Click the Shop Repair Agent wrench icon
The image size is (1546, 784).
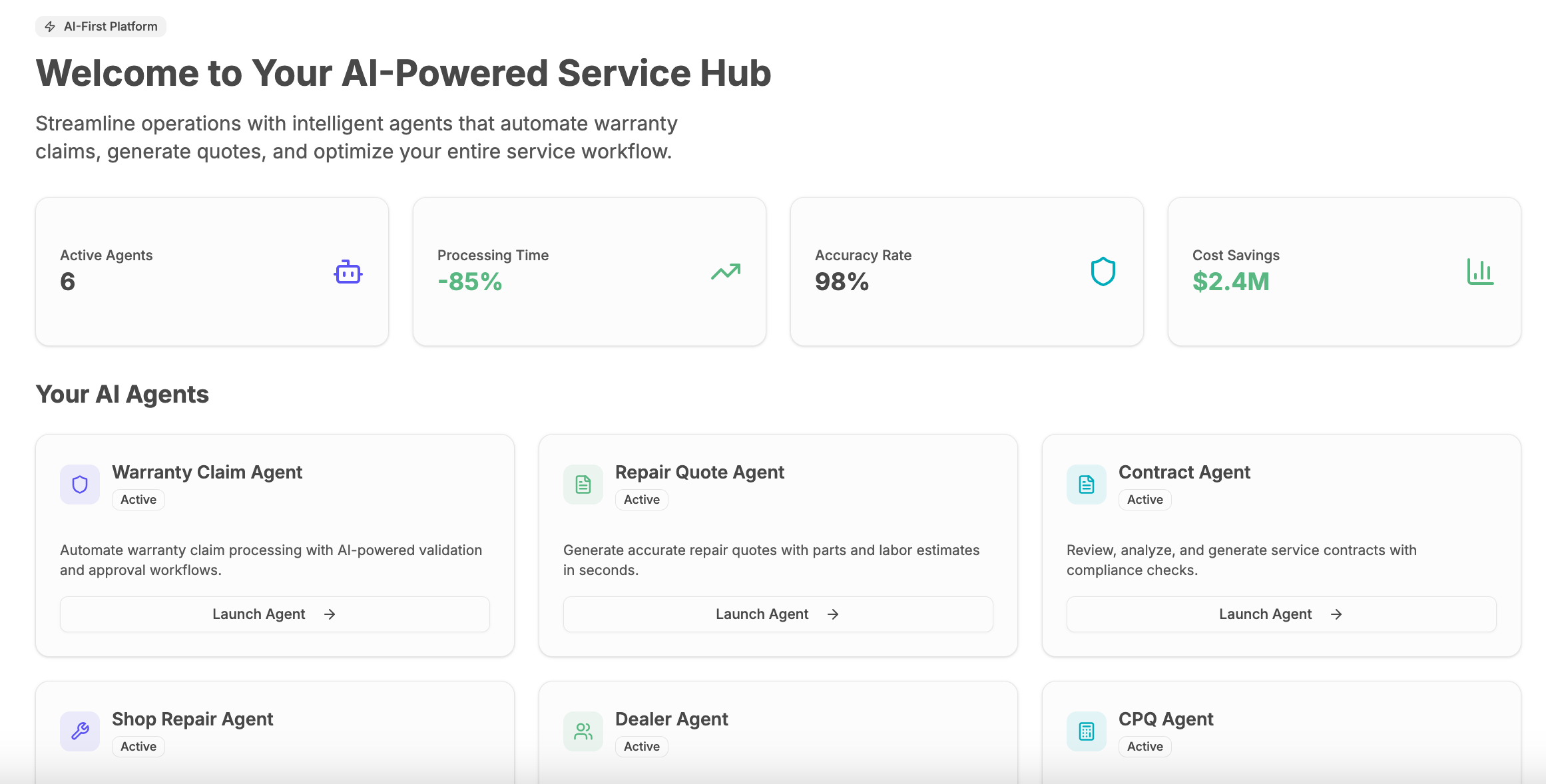(80, 731)
